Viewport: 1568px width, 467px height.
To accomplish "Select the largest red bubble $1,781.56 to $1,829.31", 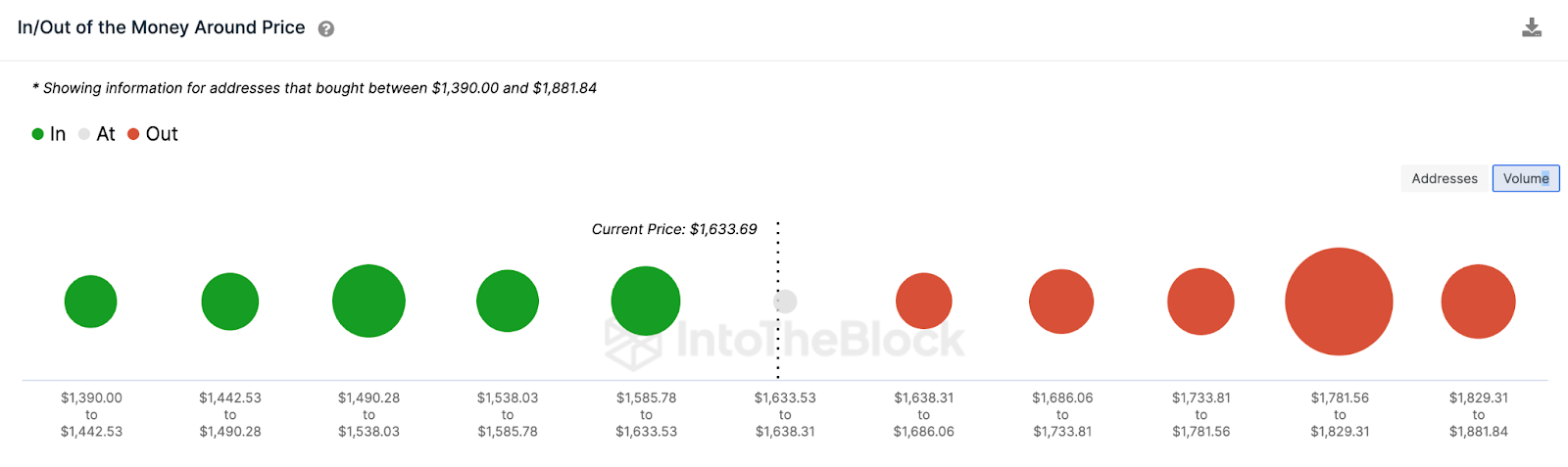I will (1339, 302).
